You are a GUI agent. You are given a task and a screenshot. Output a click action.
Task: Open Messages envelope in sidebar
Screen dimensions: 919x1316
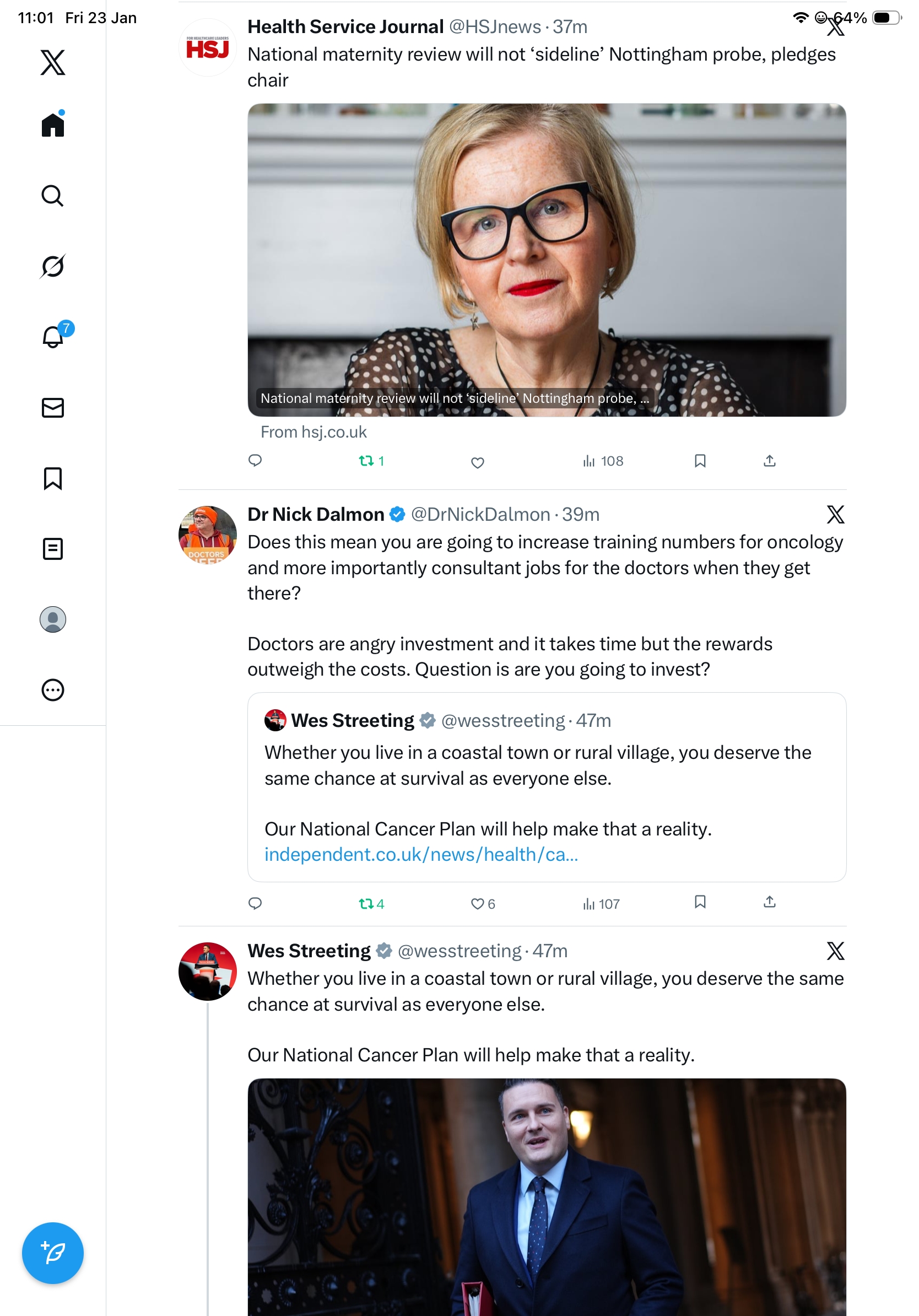click(x=53, y=407)
